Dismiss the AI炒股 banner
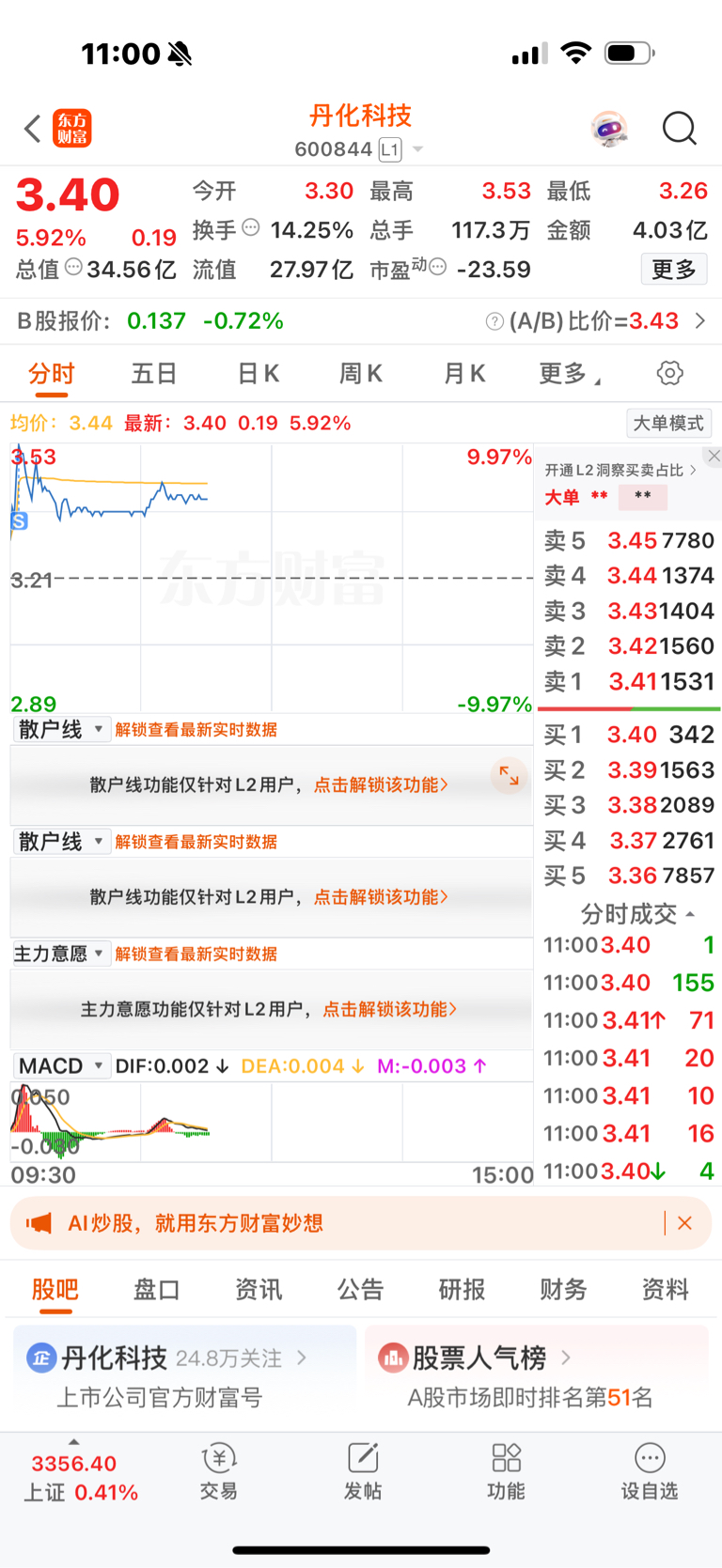Screen dimensions: 722x1568 (684, 1222)
